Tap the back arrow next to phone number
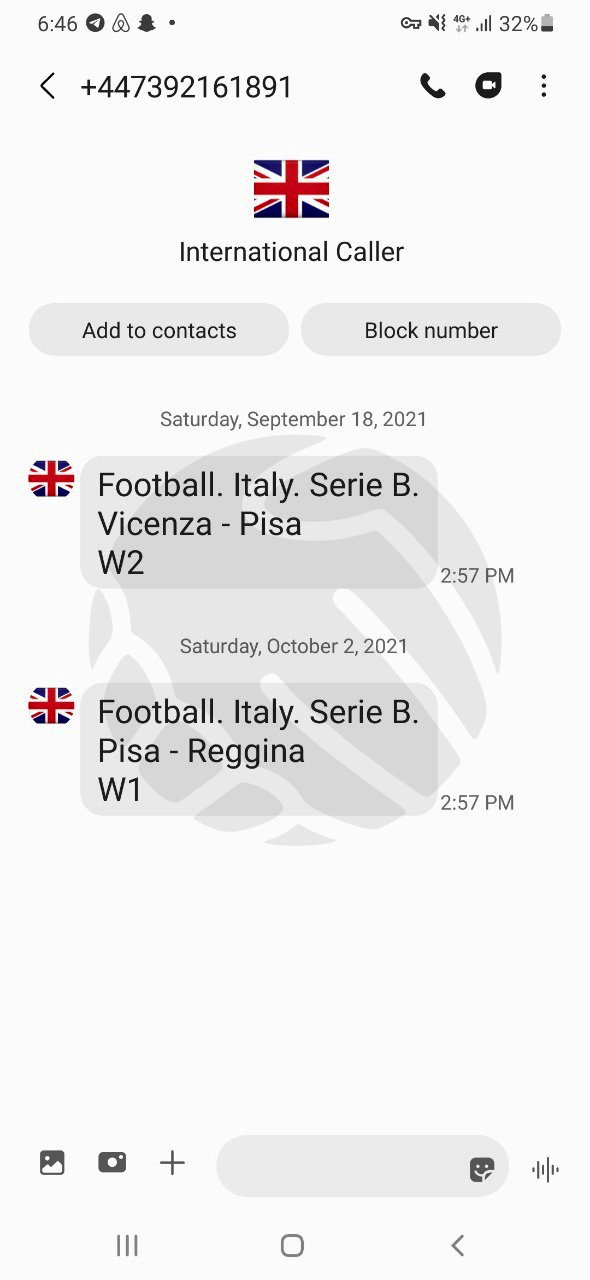This screenshot has width=590, height=1280. pyautogui.click(x=47, y=87)
